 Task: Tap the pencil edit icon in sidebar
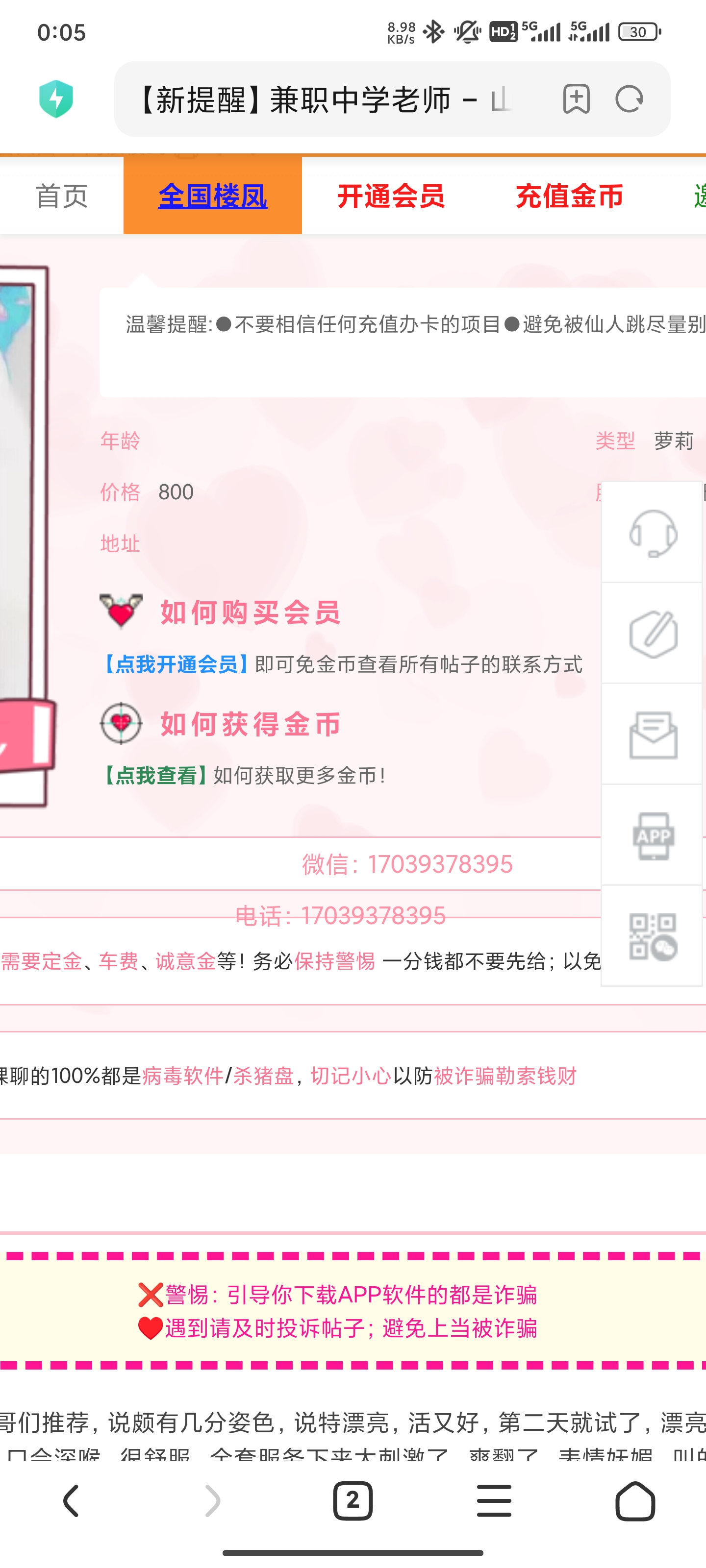(653, 634)
